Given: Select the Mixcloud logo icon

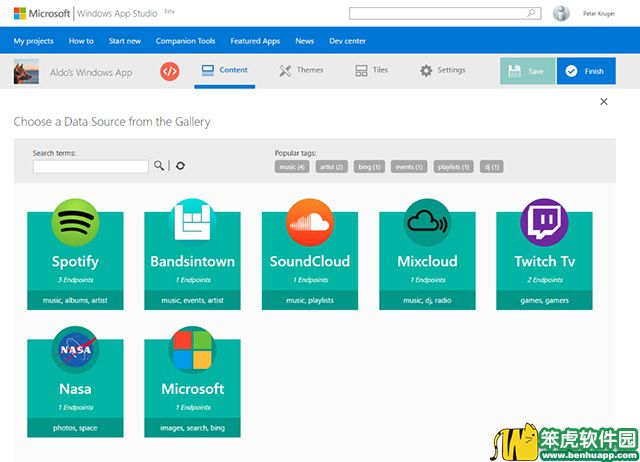Looking at the screenshot, I should tap(427, 222).
